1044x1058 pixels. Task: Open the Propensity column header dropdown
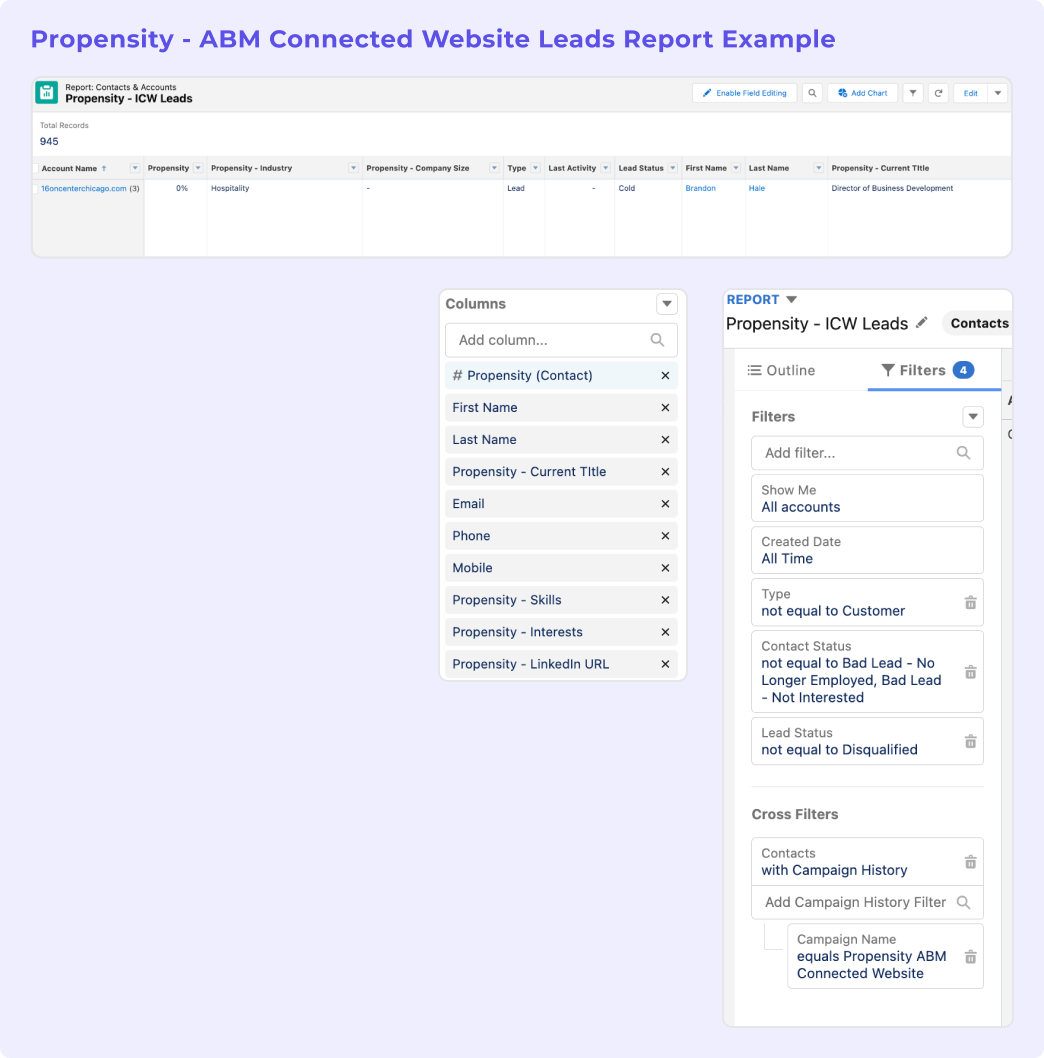[x=198, y=168]
